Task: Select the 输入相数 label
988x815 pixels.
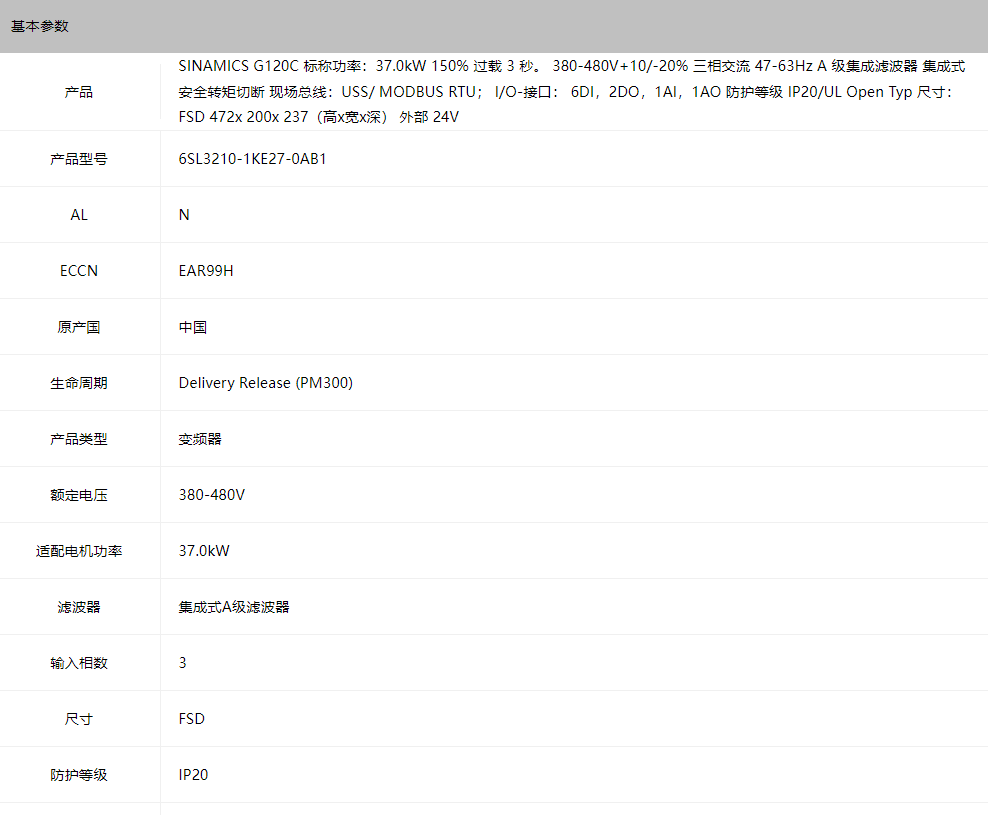Action: [x=79, y=663]
